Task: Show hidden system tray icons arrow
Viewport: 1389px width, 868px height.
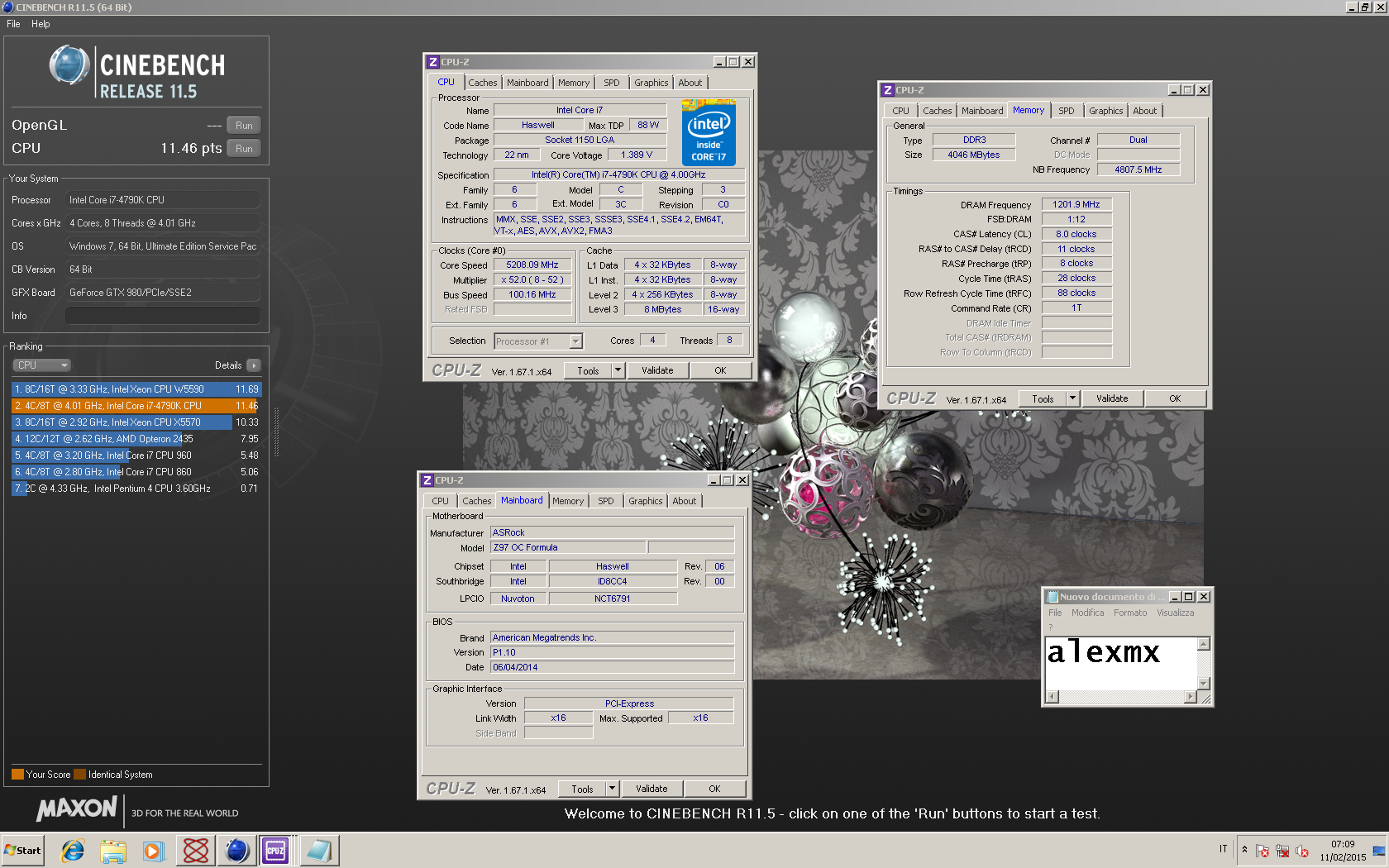Action: pos(1244,850)
